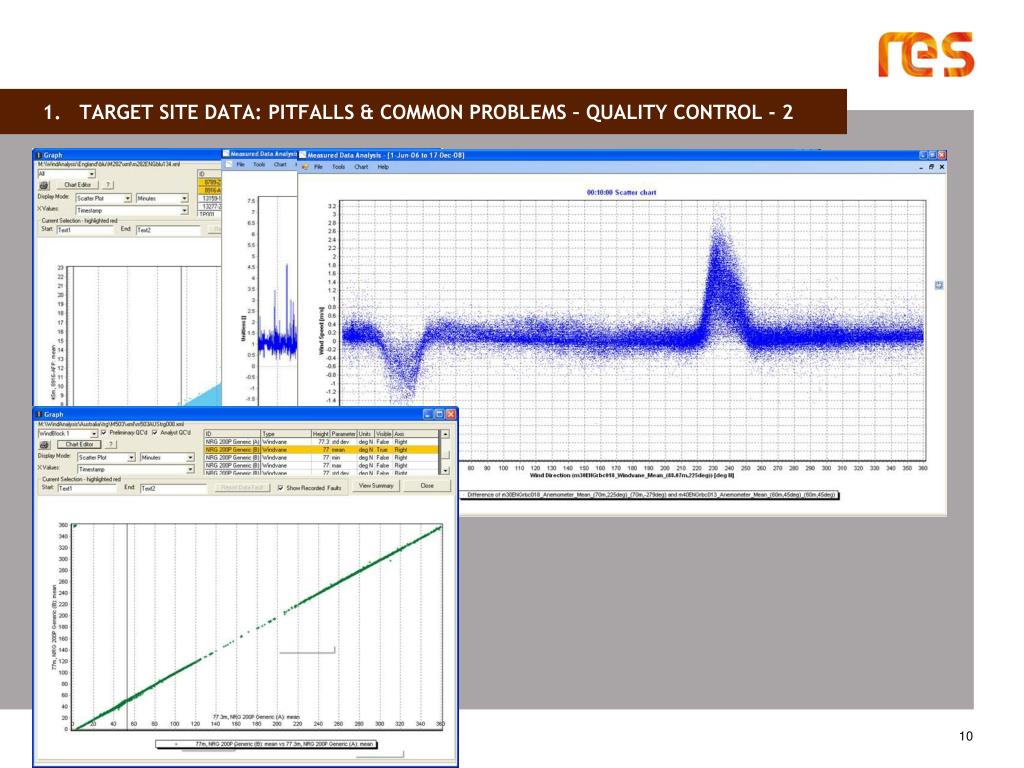Open the Help menu in Measured Data Analysis
This screenshot has height=768, width=1024.
(383, 167)
